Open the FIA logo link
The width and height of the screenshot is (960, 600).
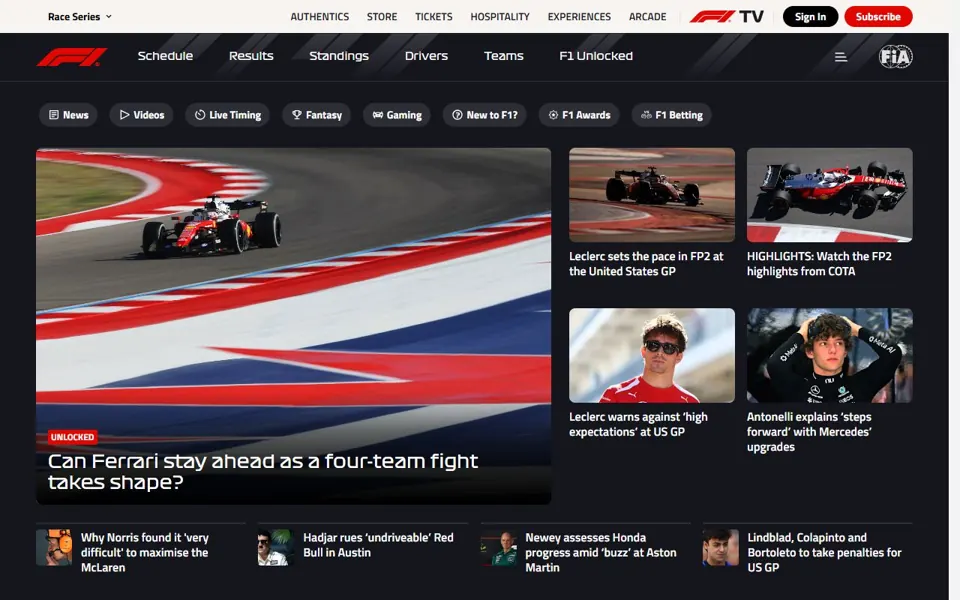point(896,56)
